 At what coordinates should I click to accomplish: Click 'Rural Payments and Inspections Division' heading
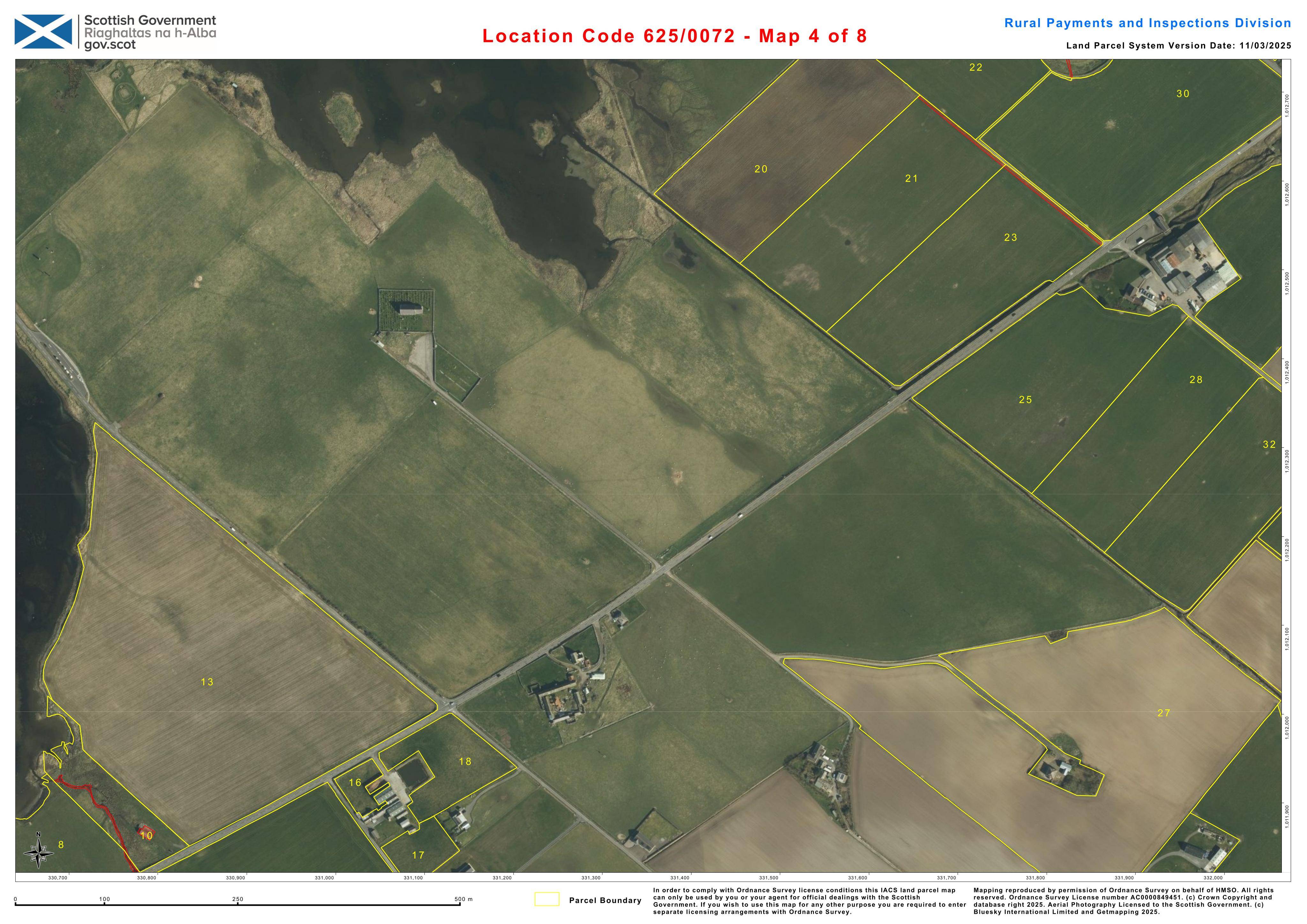(x=1147, y=23)
